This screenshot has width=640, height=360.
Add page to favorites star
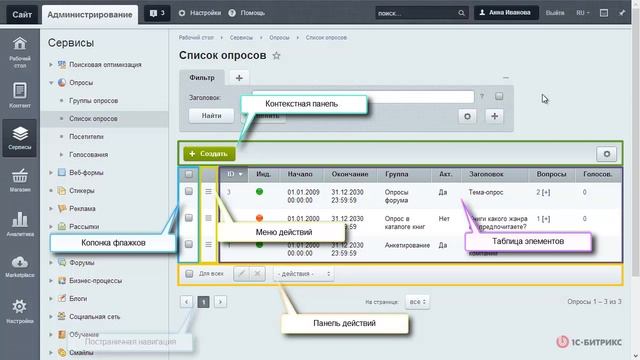[x=276, y=56]
